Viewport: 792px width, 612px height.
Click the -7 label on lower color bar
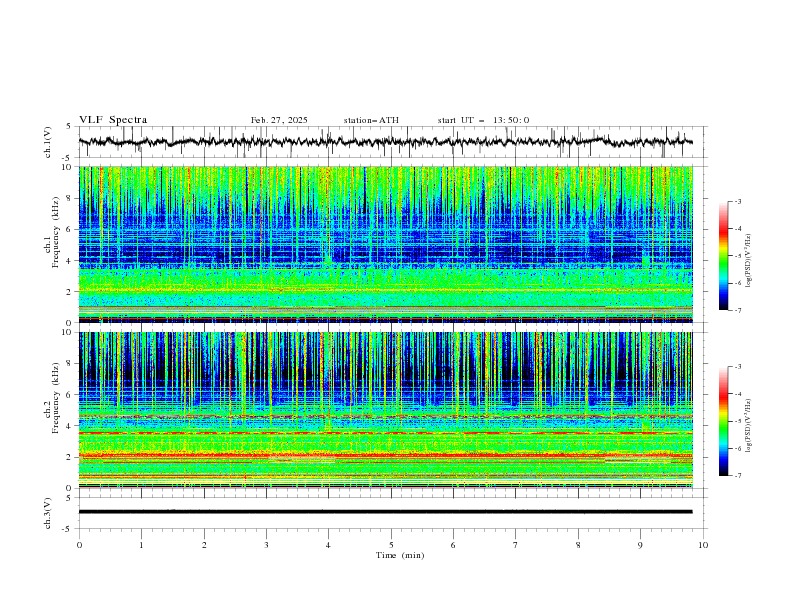click(x=738, y=476)
